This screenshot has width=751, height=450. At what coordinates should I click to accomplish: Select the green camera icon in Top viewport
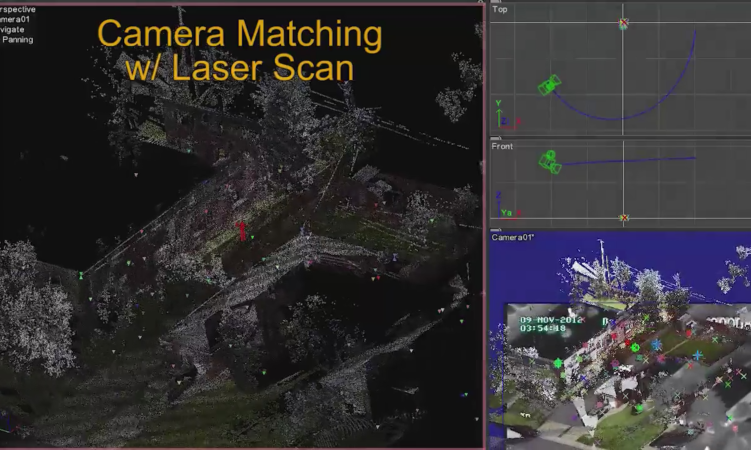(549, 86)
